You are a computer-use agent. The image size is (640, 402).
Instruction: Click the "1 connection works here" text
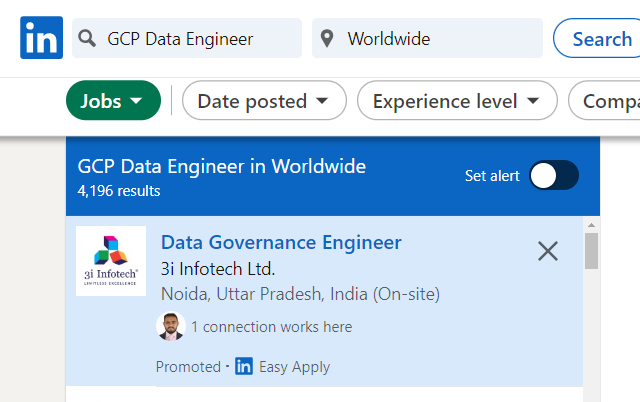[271, 327]
